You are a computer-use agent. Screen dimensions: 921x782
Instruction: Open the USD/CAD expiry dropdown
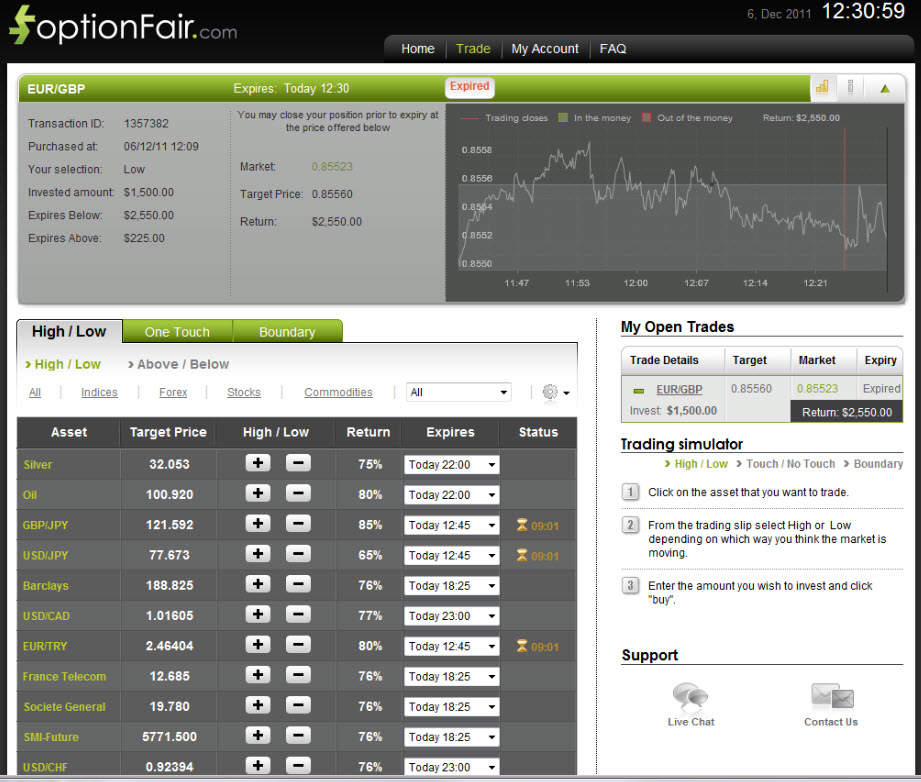451,616
